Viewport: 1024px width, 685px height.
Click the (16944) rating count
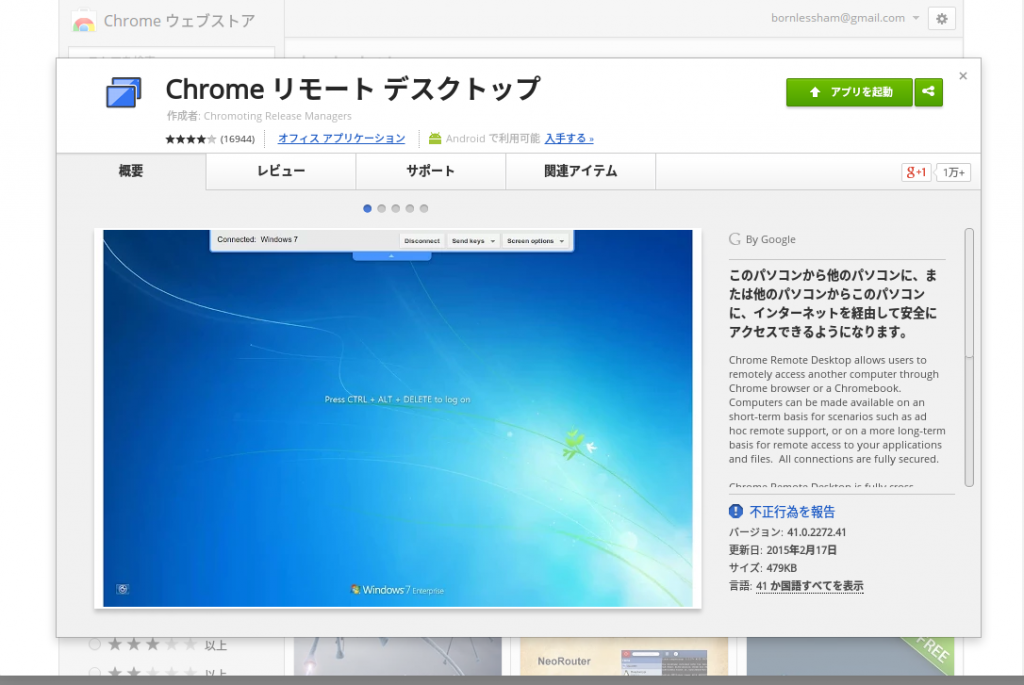[238, 139]
